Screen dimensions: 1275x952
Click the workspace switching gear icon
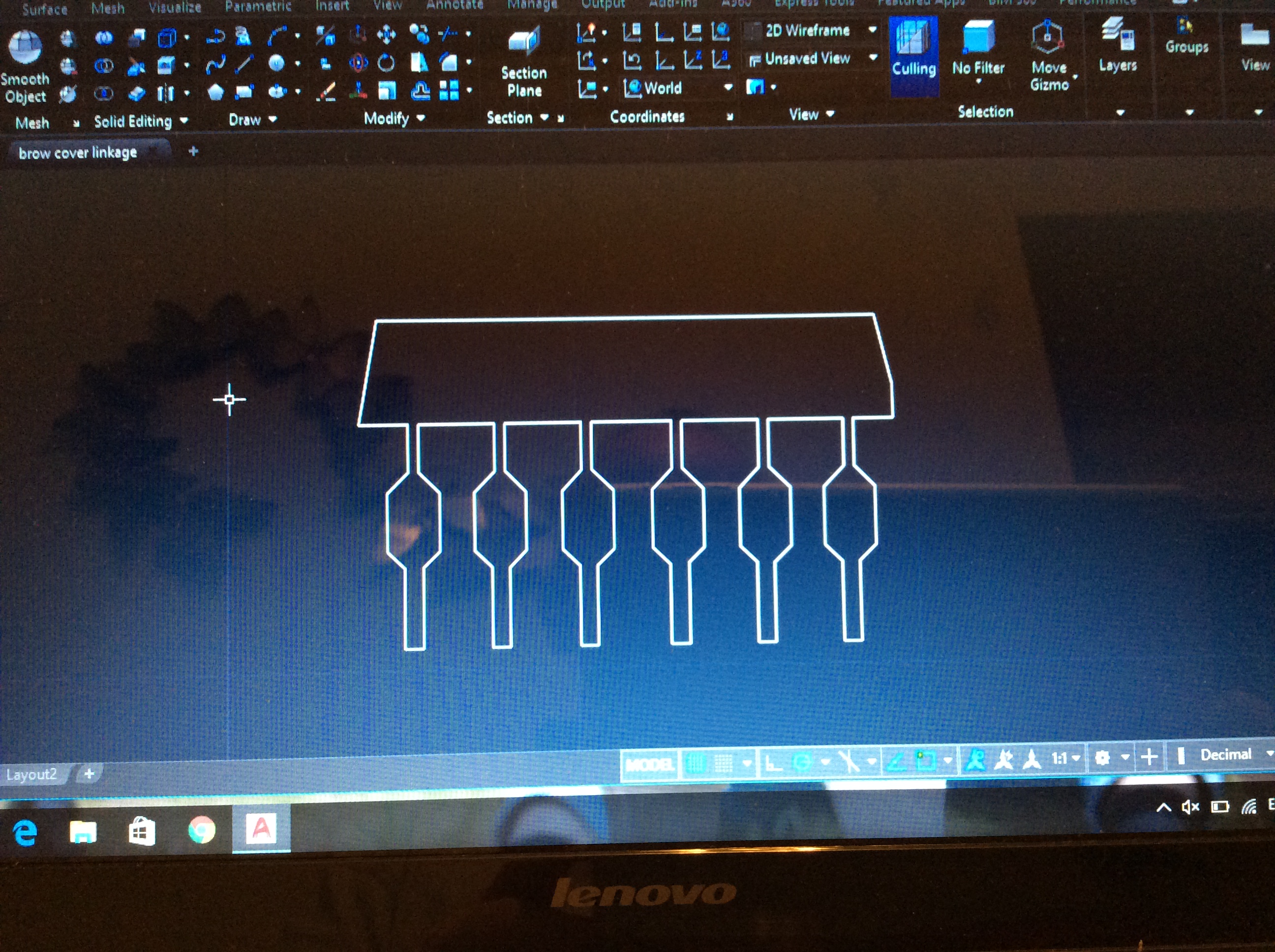[x=1102, y=757]
